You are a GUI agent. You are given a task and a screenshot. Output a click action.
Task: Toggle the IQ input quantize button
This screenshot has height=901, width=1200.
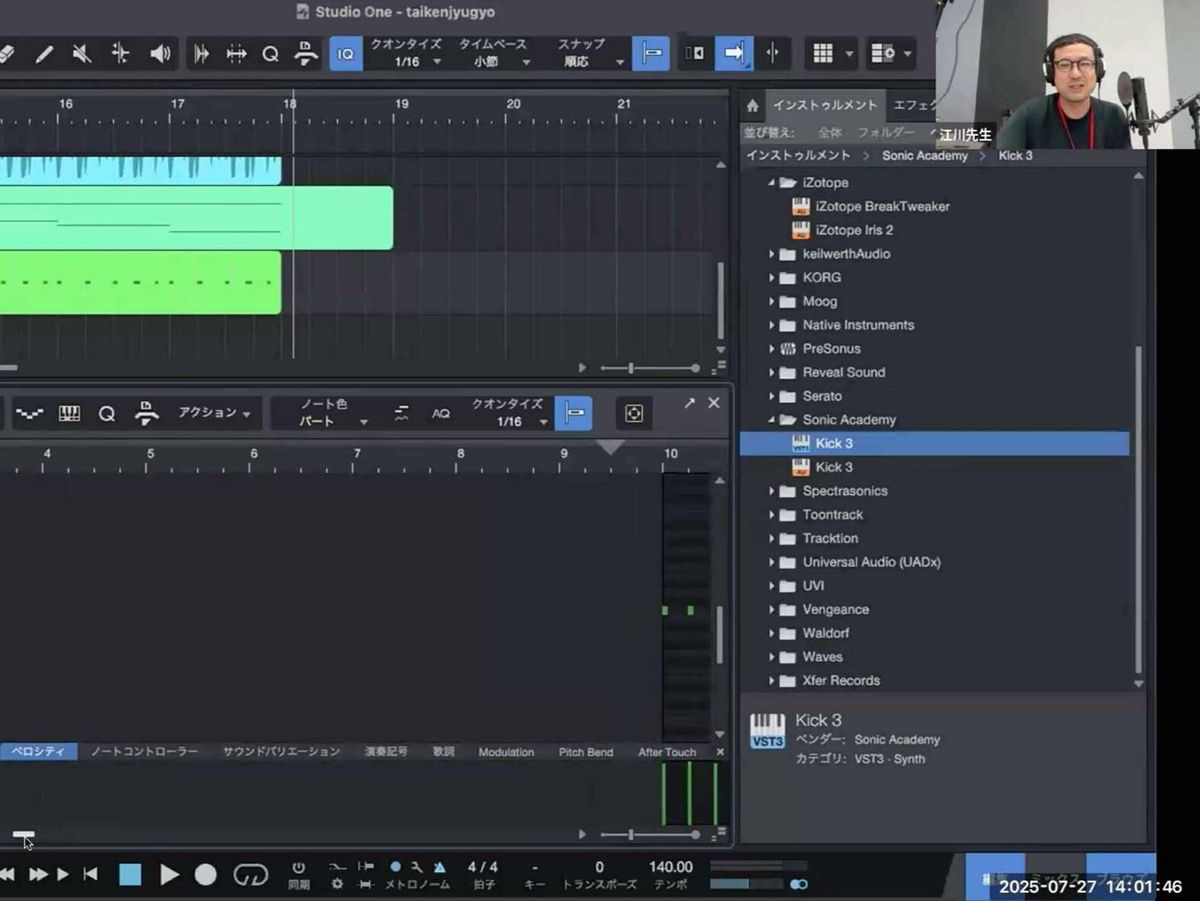coord(346,54)
